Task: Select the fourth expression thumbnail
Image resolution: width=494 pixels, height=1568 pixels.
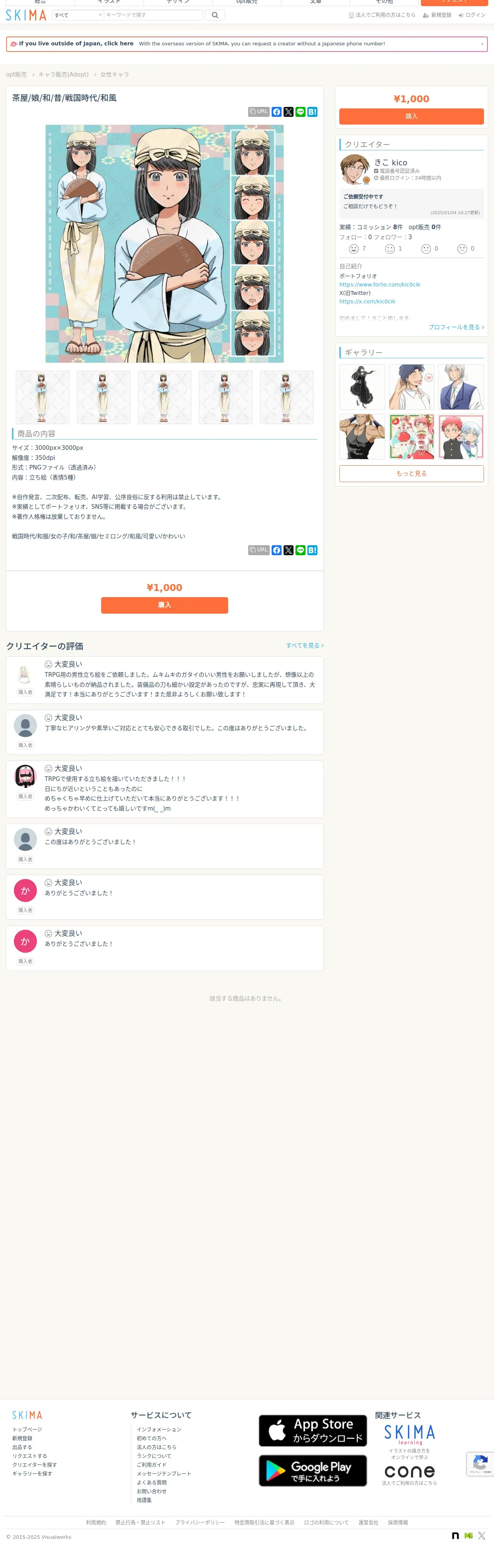Action: coord(225,398)
